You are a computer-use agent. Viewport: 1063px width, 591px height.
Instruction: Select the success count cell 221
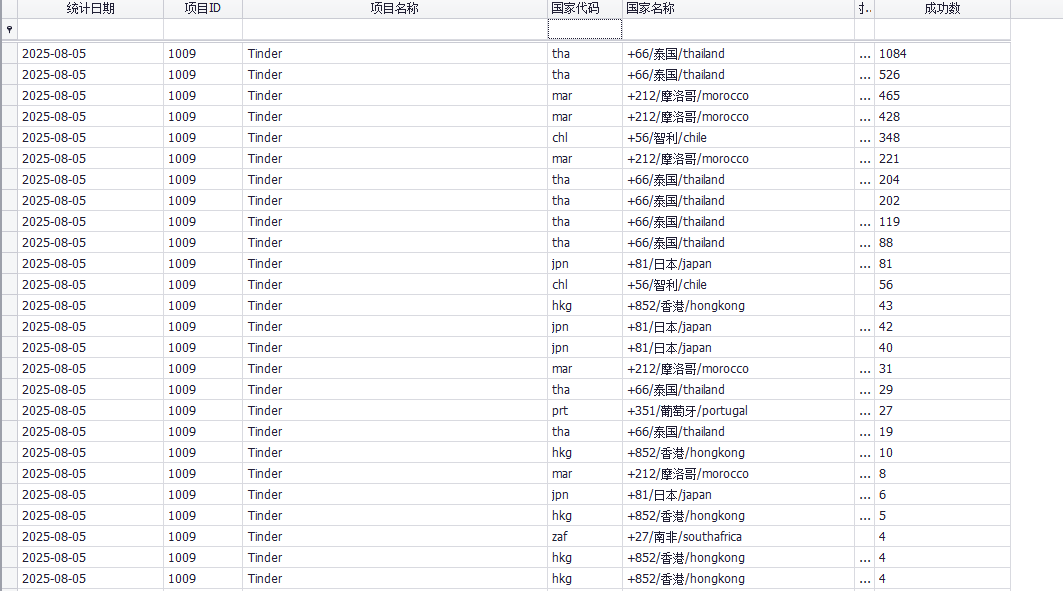(x=942, y=159)
